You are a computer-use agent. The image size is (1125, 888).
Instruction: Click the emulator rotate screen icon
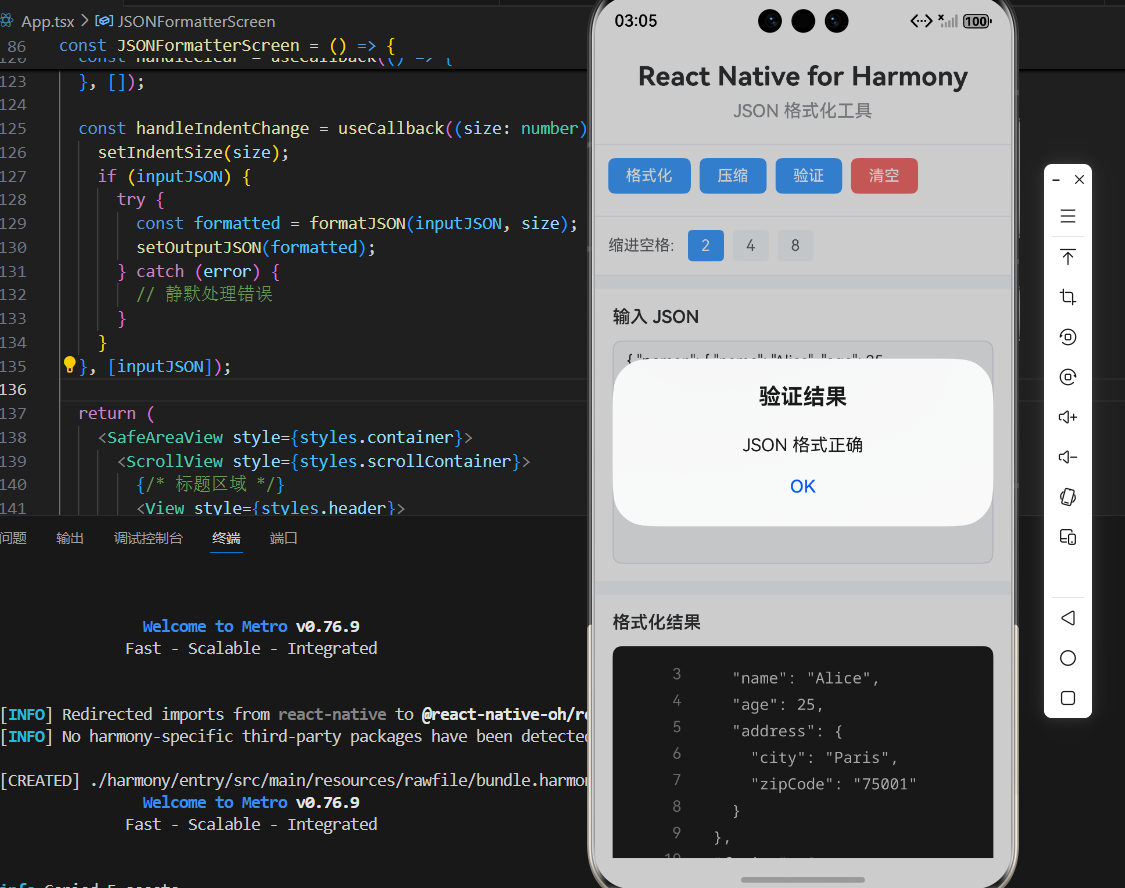[x=1068, y=497]
